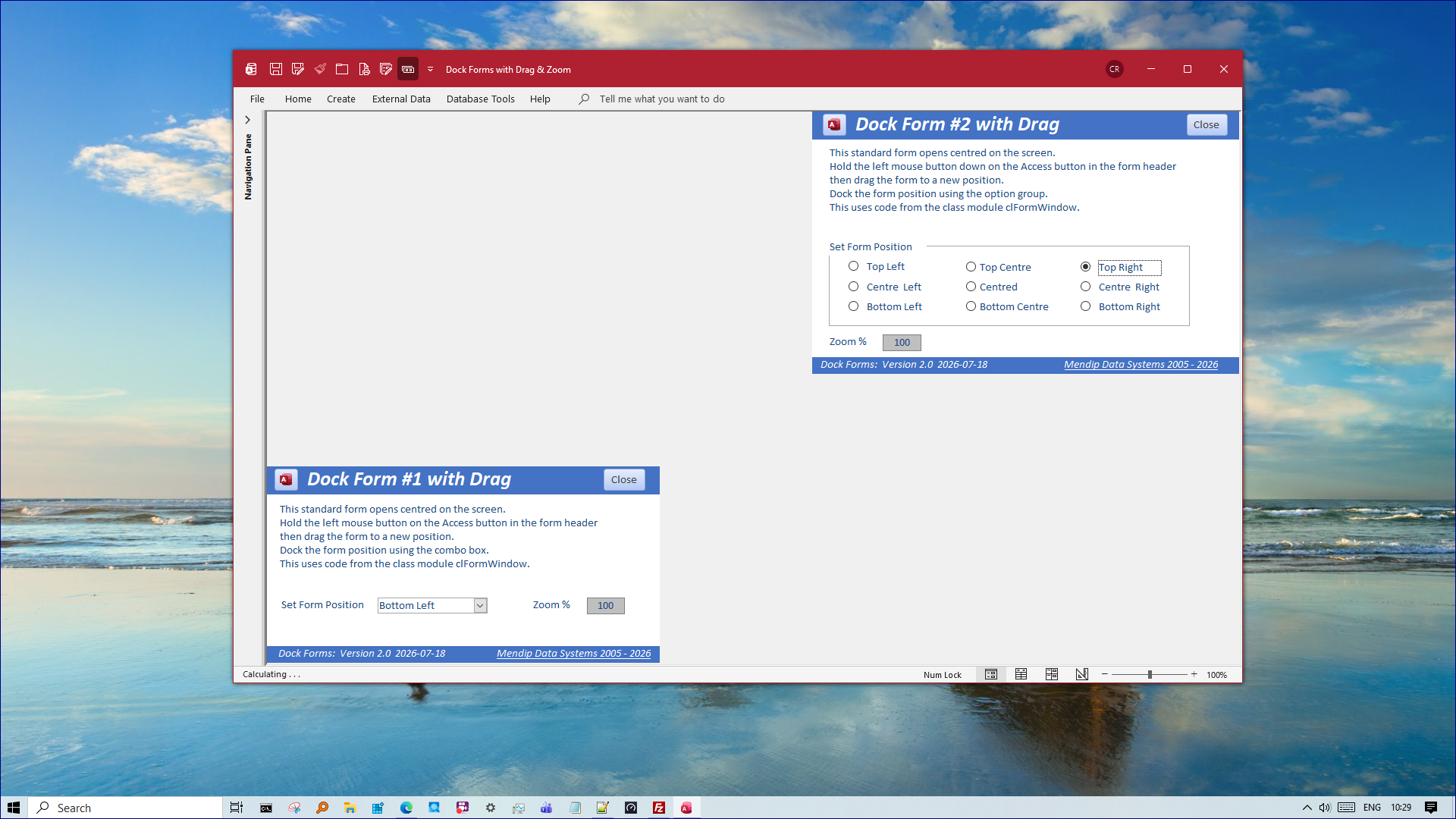
Task: Open the Database Tools ribbon tab
Action: (480, 99)
